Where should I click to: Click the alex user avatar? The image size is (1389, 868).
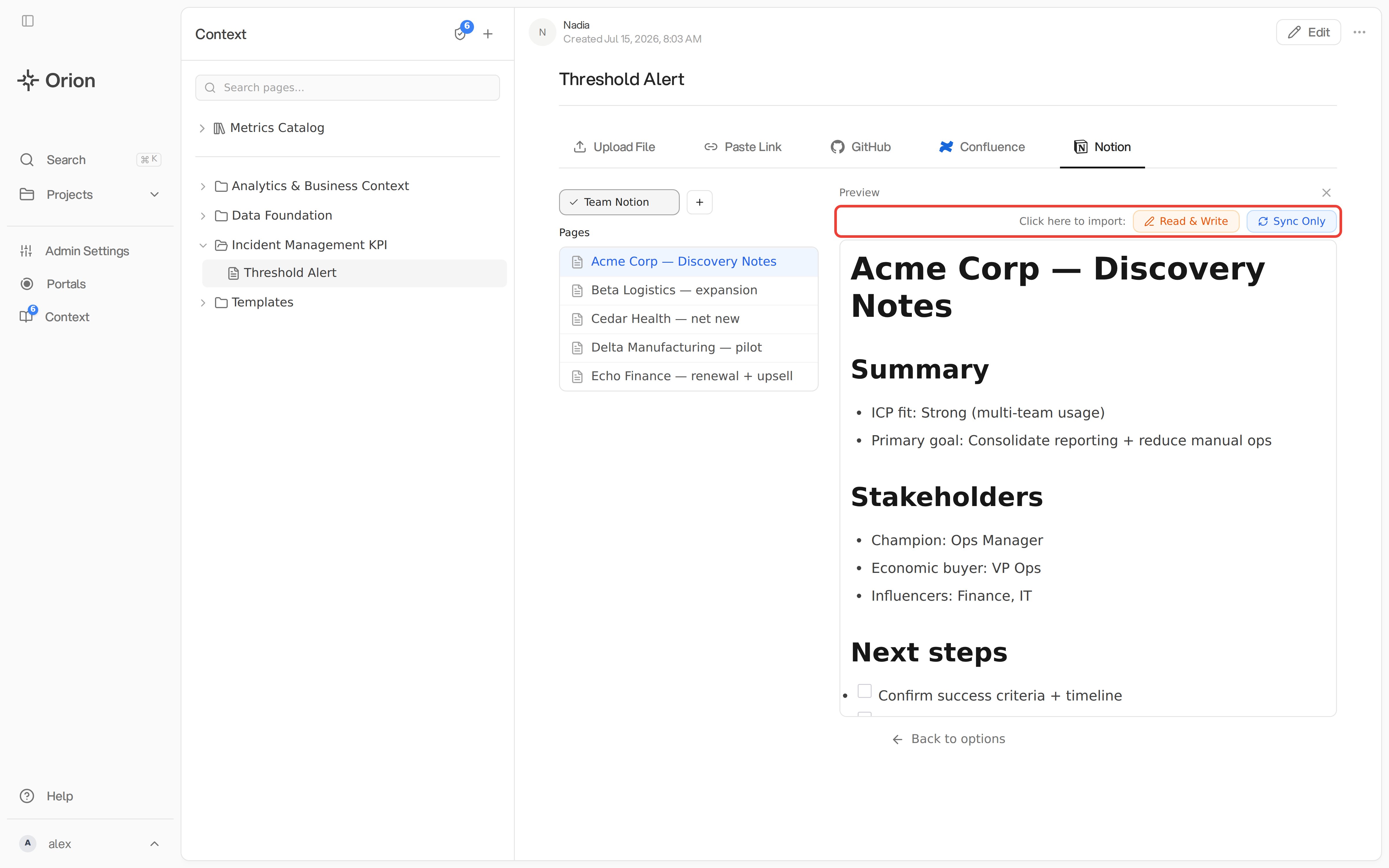click(x=27, y=843)
